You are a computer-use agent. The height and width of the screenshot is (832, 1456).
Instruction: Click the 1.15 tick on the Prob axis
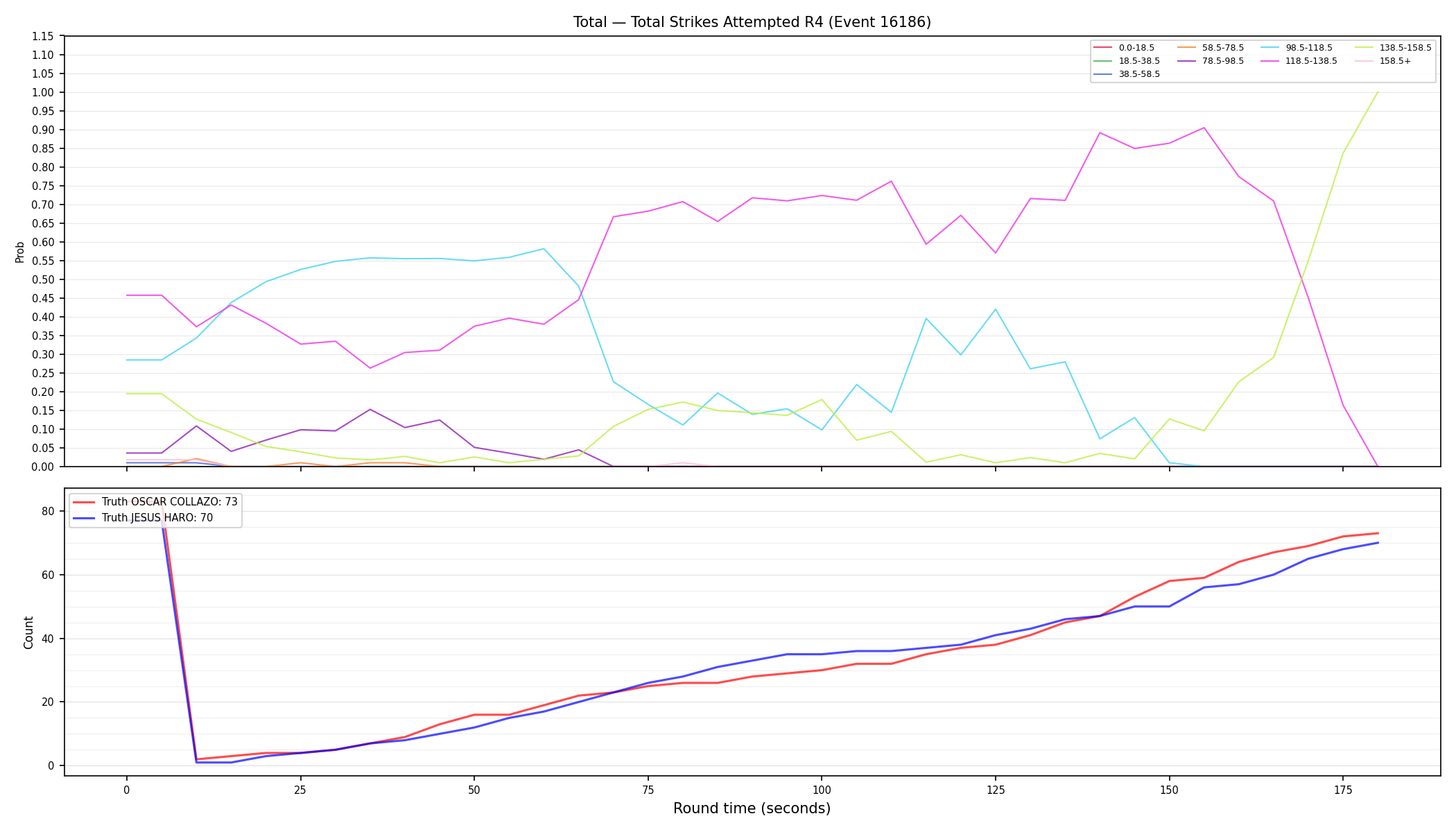[x=44, y=37]
